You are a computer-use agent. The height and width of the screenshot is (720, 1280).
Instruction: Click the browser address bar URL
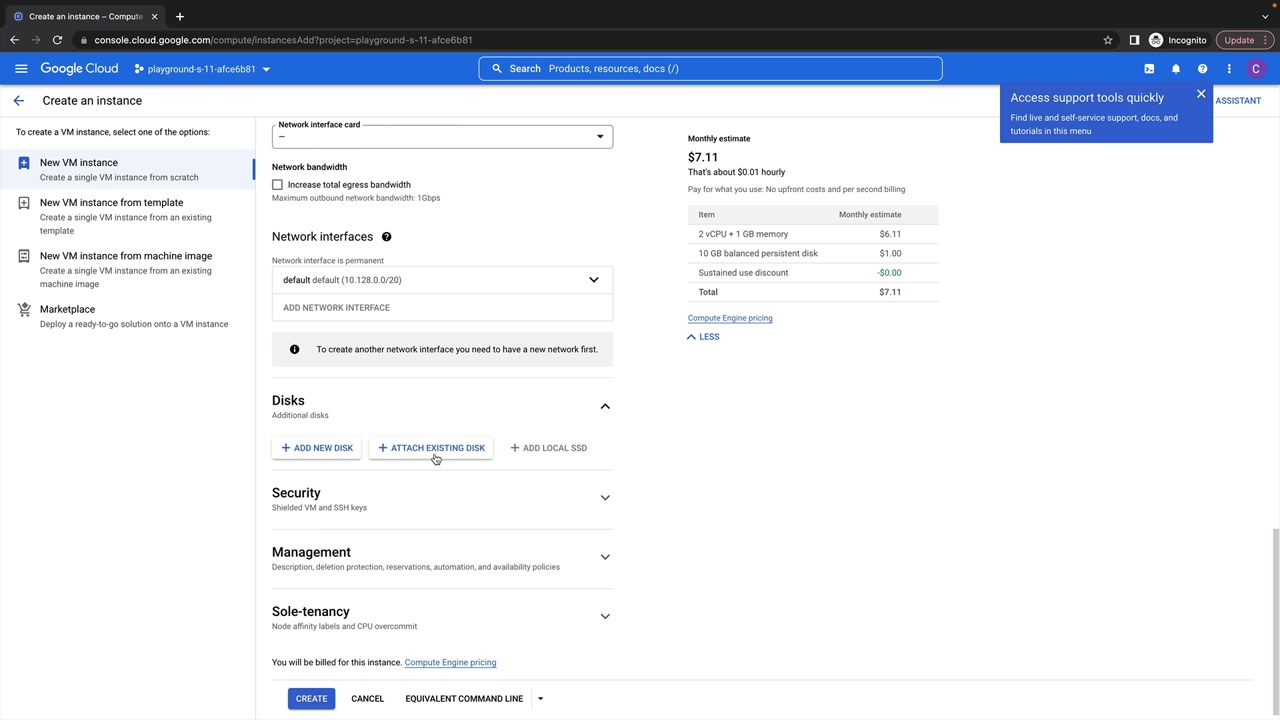(284, 40)
